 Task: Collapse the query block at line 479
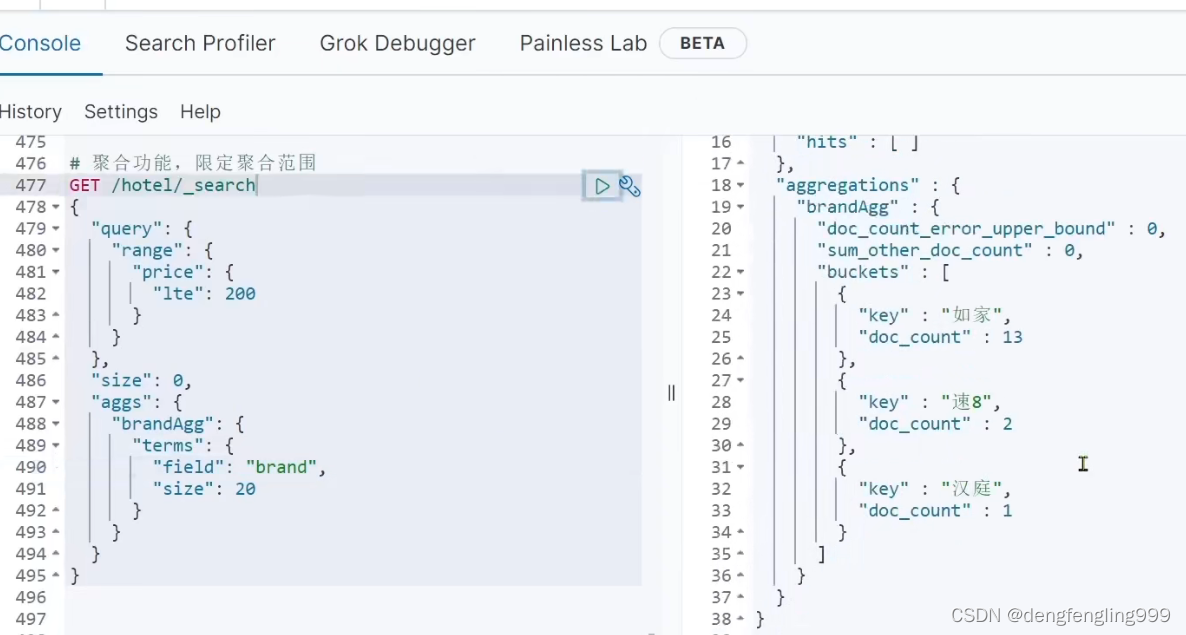tap(56, 229)
